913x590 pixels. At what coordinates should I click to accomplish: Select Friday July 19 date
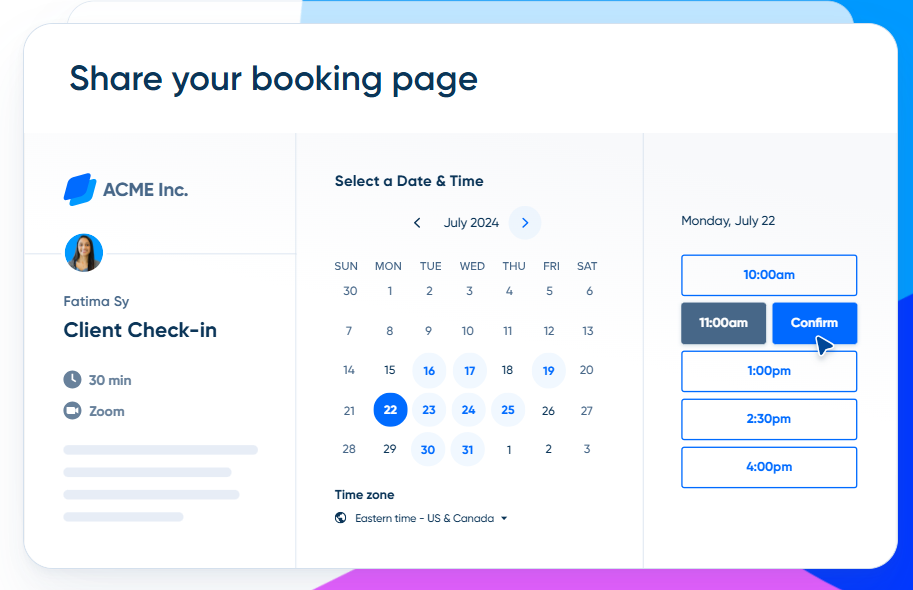548,370
